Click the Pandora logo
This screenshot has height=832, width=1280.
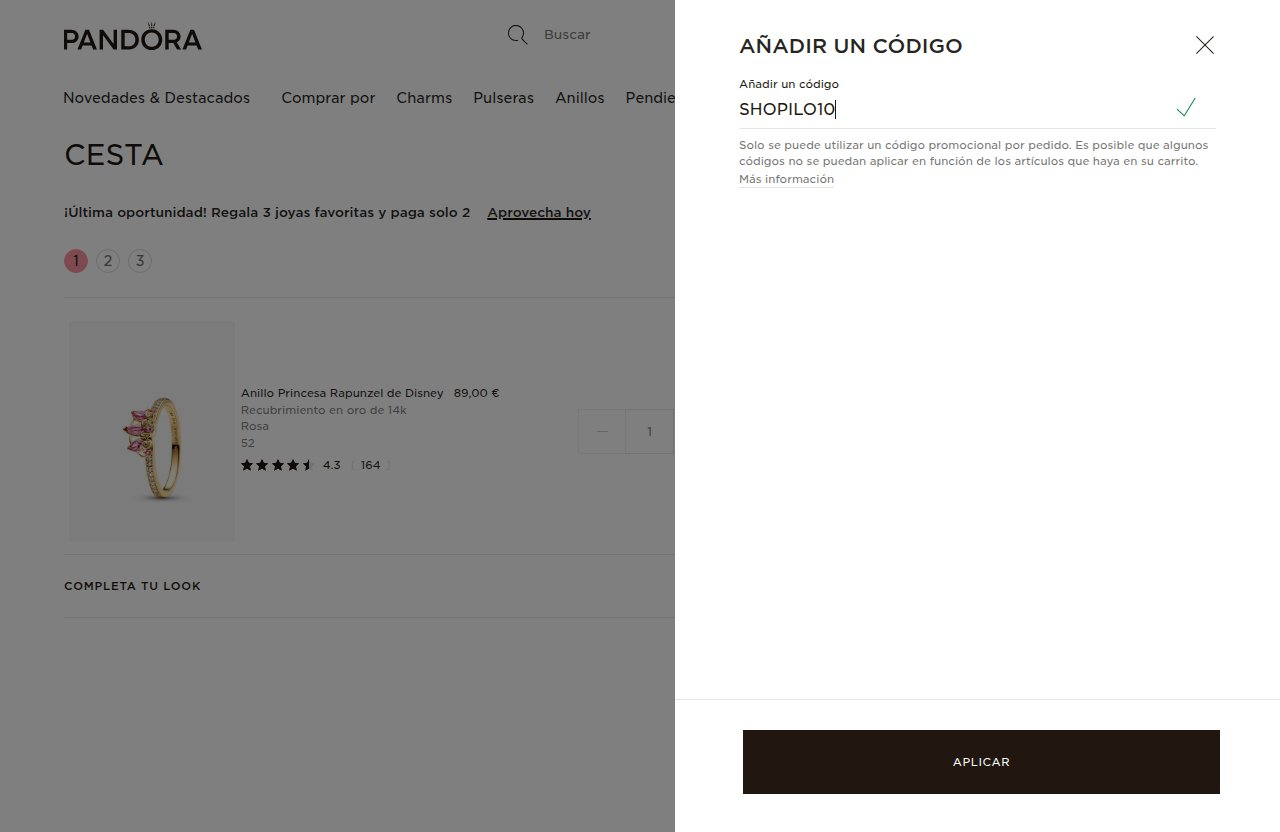[x=132, y=38]
